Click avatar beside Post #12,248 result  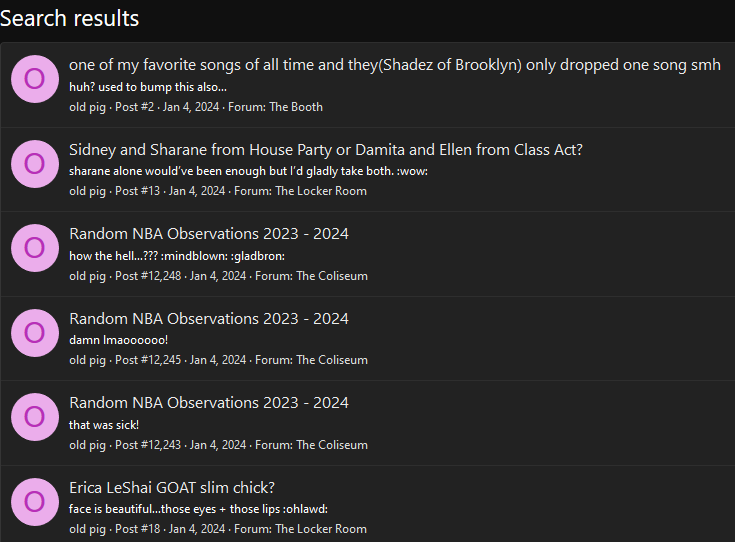(34, 247)
